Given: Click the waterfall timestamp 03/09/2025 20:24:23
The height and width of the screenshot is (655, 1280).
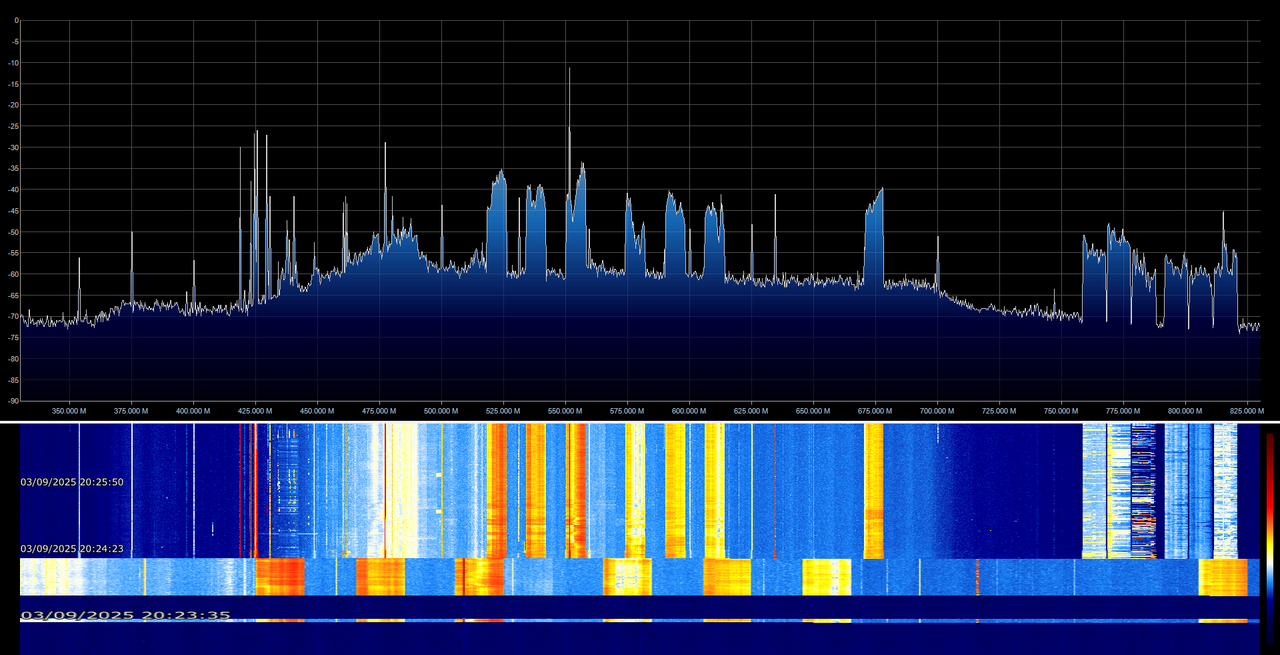Looking at the screenshot, I should [72, 548].
